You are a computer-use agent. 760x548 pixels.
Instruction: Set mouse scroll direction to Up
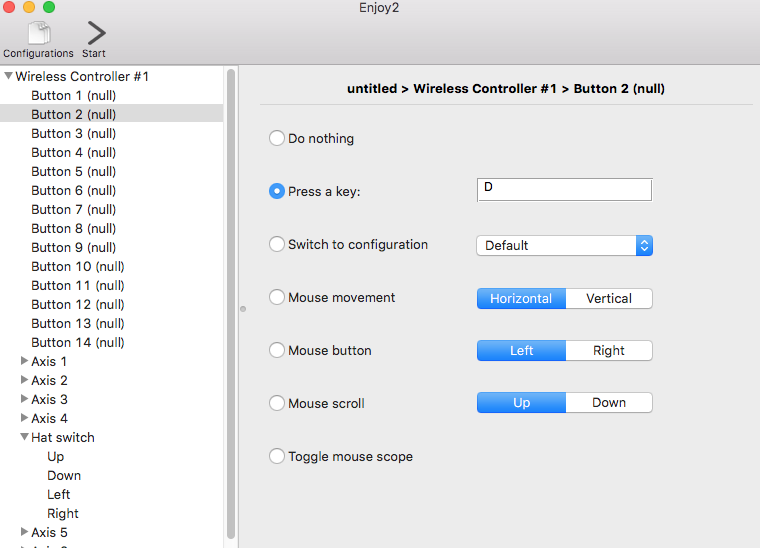coord(521,403)
